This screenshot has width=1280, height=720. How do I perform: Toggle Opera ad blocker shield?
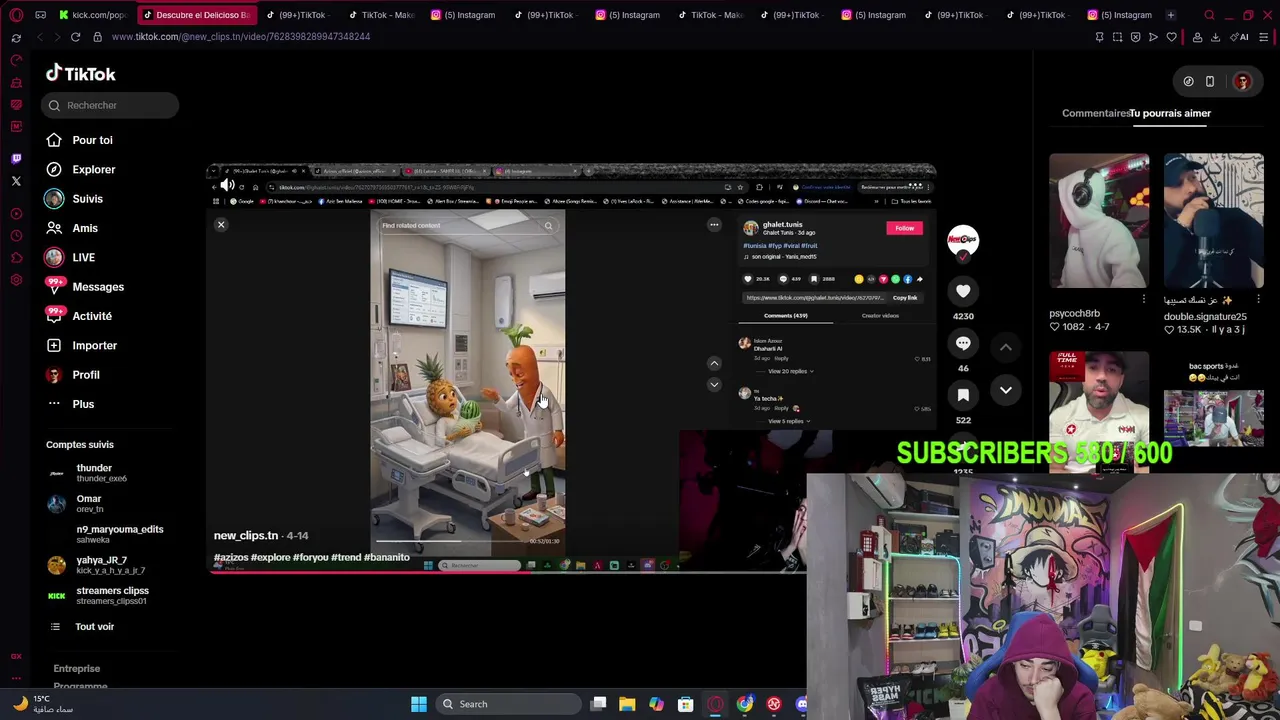pos(1135,37)
